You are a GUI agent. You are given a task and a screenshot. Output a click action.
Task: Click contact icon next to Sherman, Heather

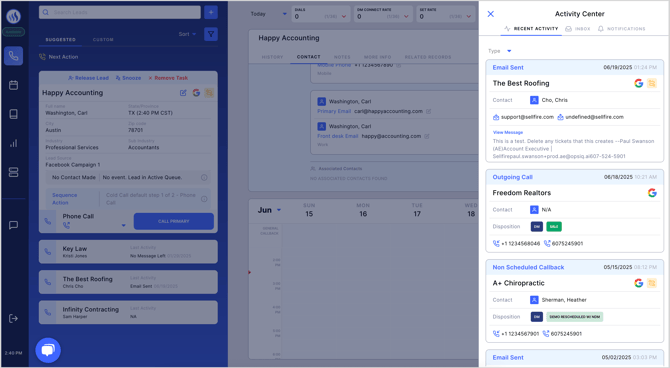(534, 300)
